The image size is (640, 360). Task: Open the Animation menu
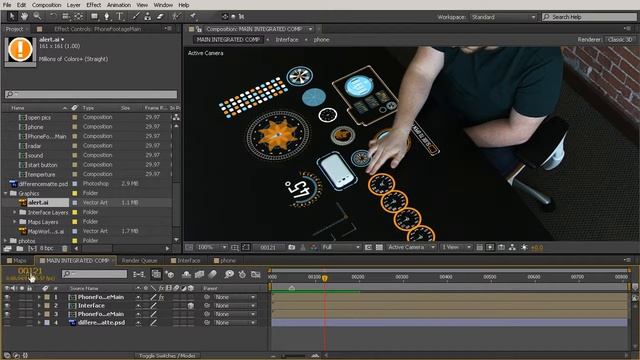119,5
